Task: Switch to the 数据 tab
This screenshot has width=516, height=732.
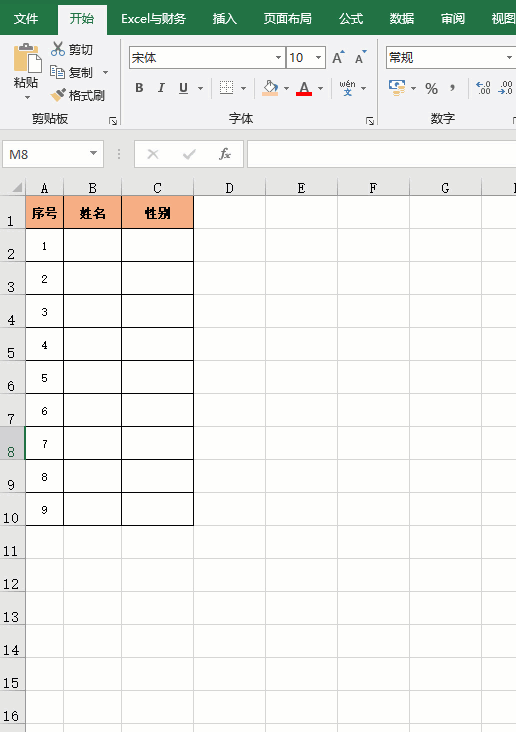Action: [x=402, y=19]
